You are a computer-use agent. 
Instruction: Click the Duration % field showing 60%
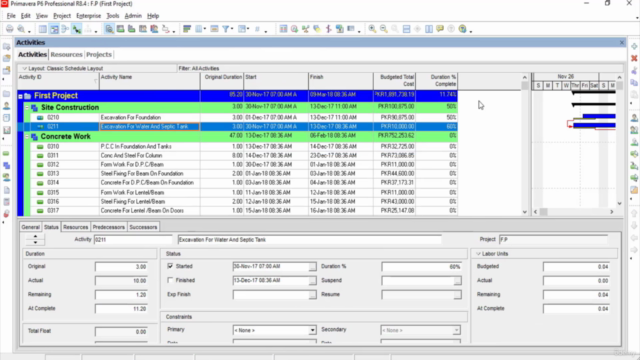421,267
